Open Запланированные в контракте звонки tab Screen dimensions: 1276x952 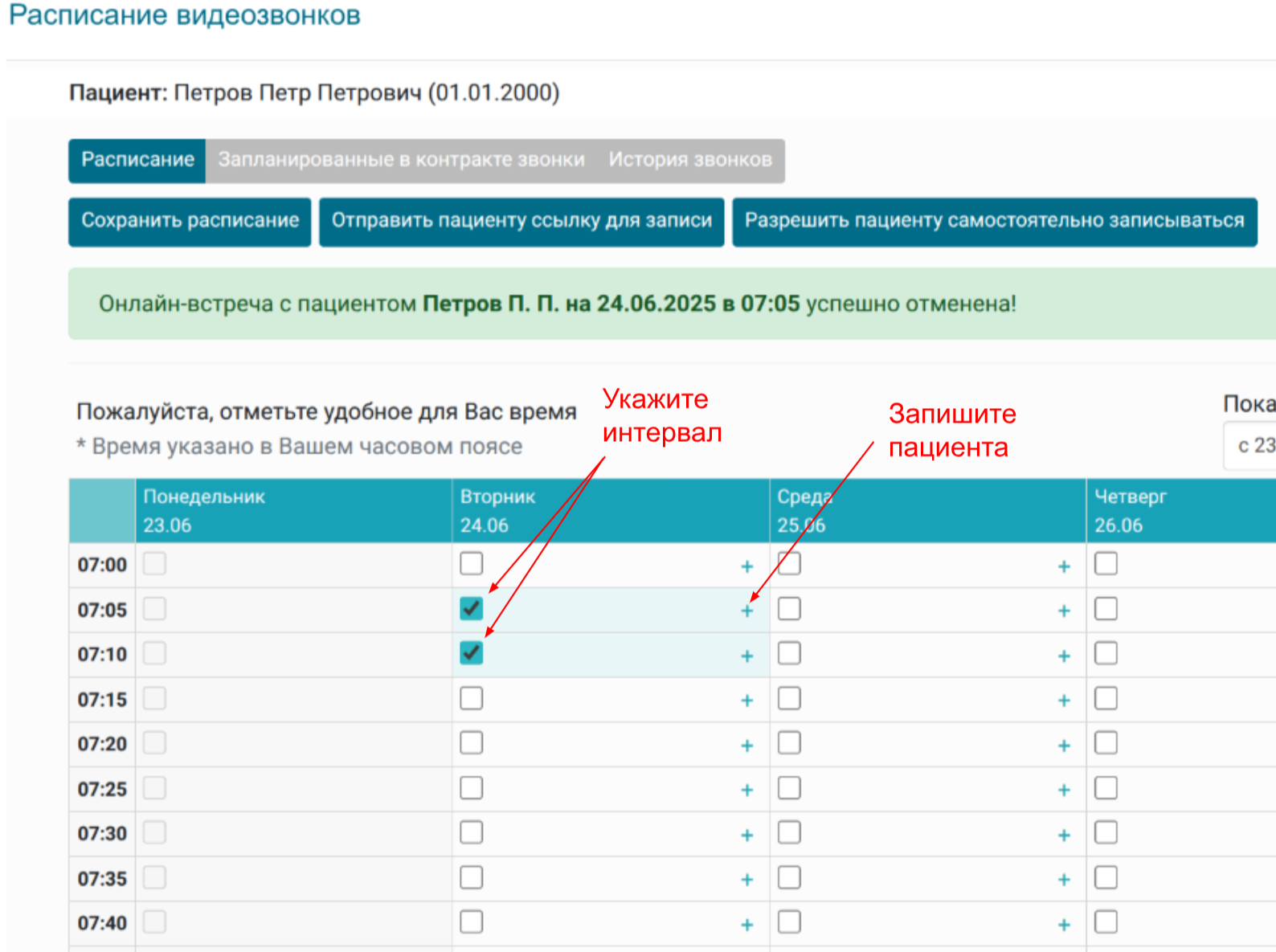[x=401, y=160]
